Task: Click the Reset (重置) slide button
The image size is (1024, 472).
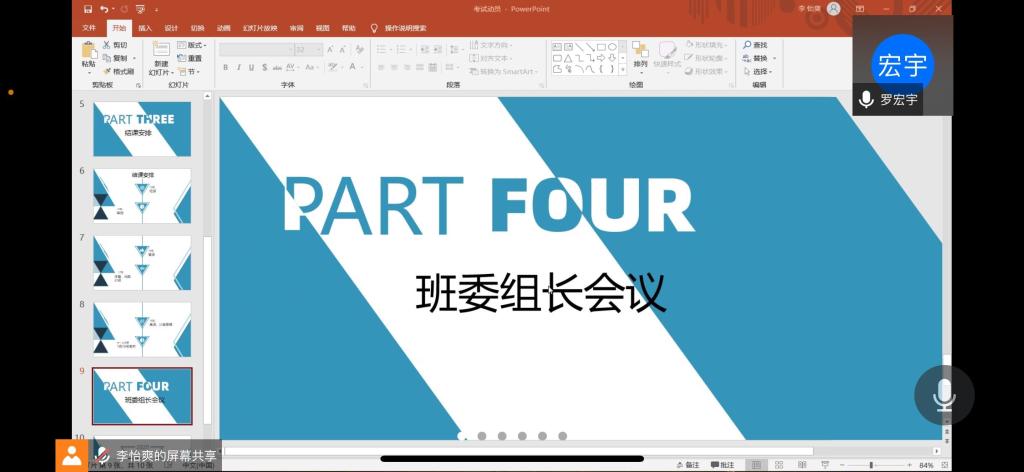Action: (190, 58)
